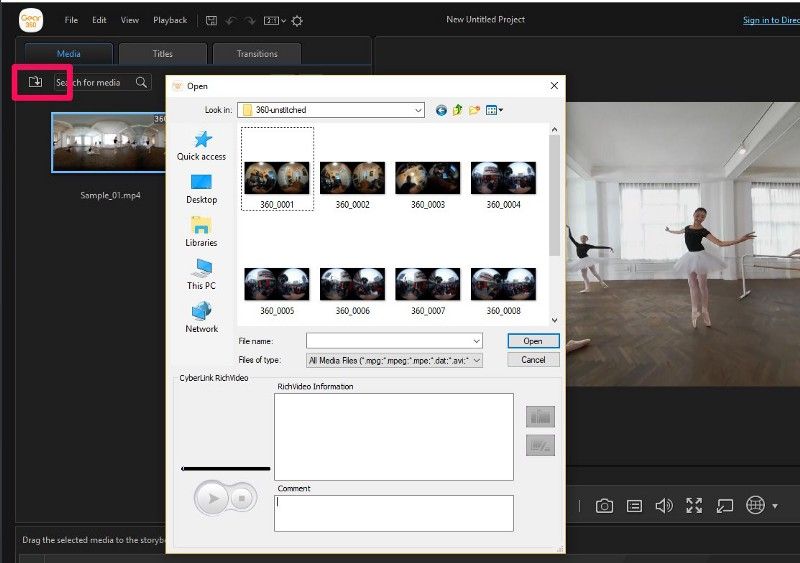Image resolution: width=800 pixels, height=563 pixels.
Task: Click the create new folder icon
Action: [x=474, y=110]
